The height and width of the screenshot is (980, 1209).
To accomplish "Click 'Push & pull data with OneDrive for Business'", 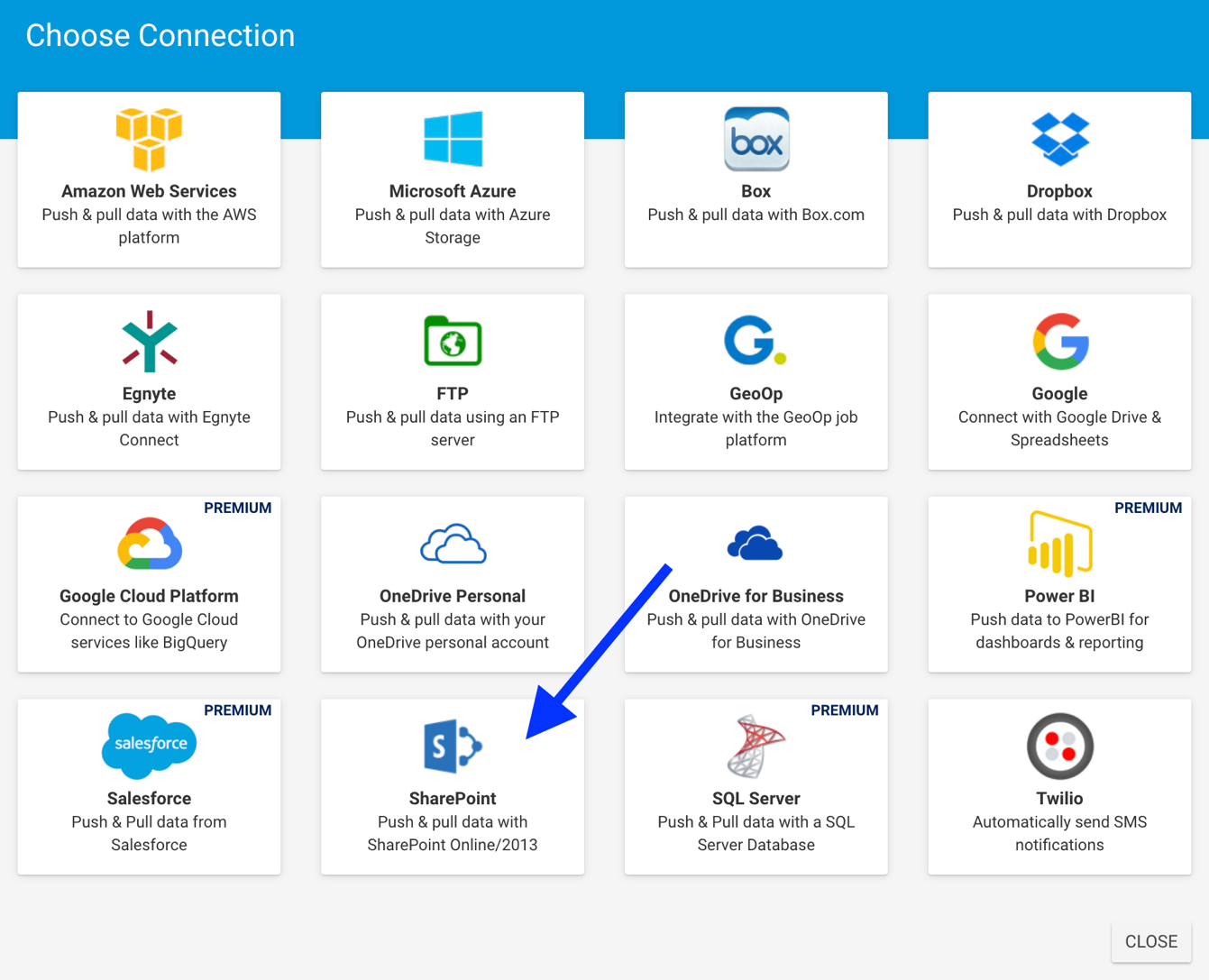I will pos(756,631).
